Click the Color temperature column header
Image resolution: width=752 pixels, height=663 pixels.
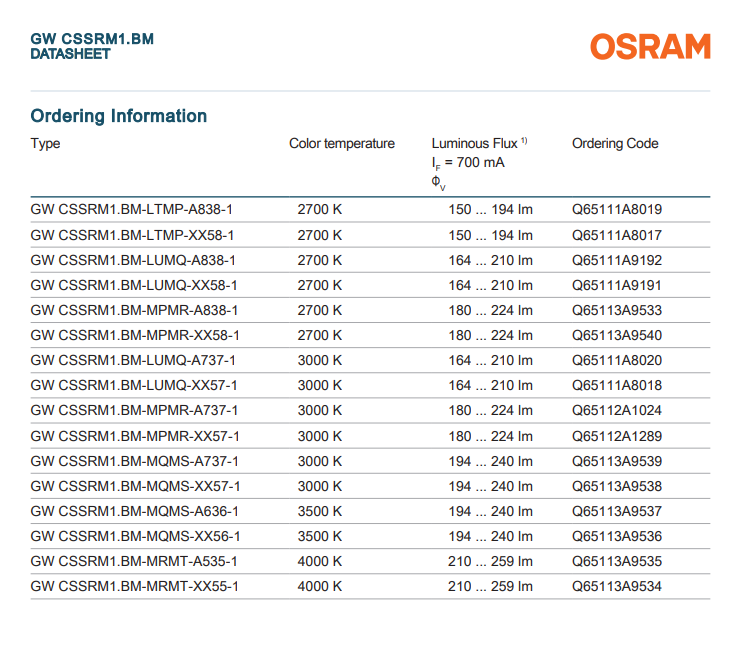pyautogui.click(x=341, y=143)
